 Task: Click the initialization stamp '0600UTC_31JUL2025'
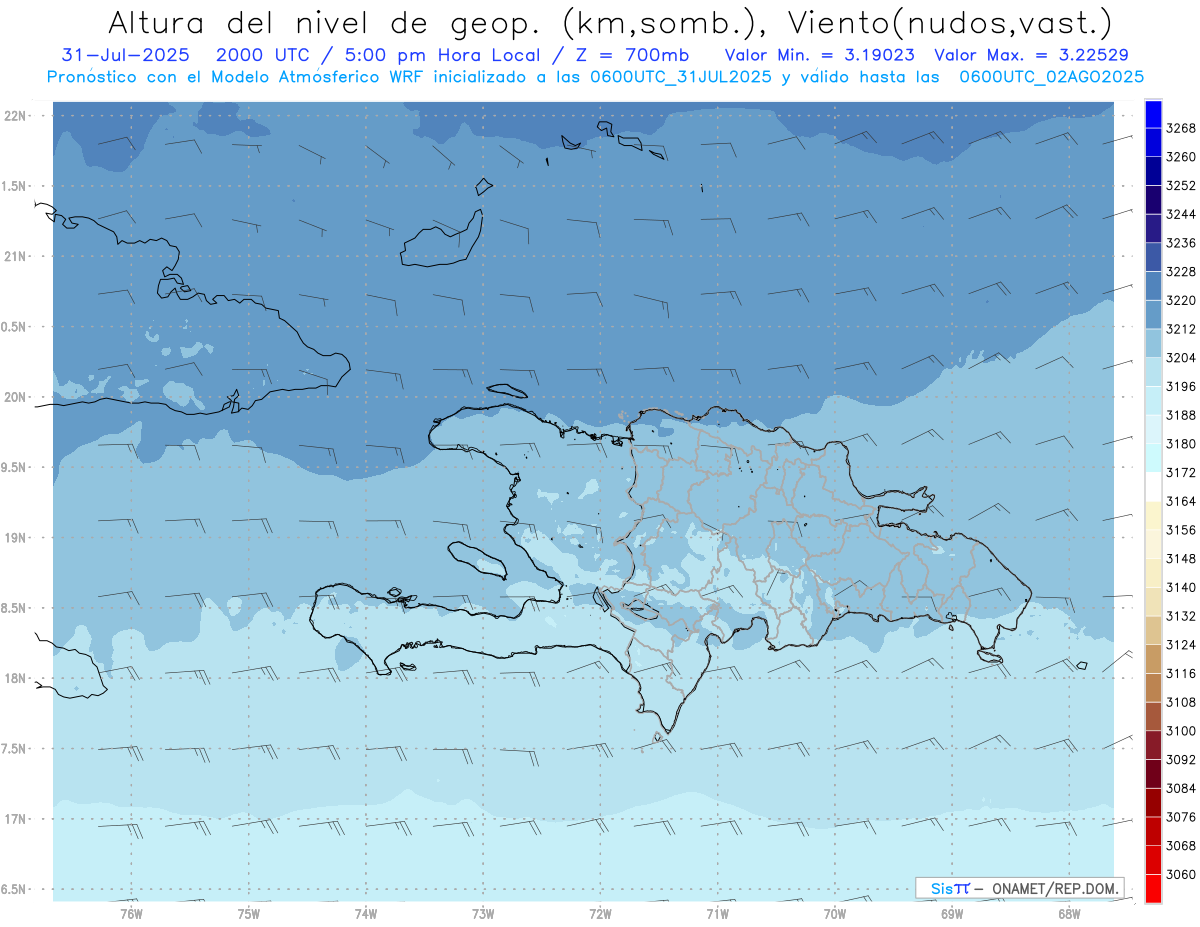[x=681, y=77]
